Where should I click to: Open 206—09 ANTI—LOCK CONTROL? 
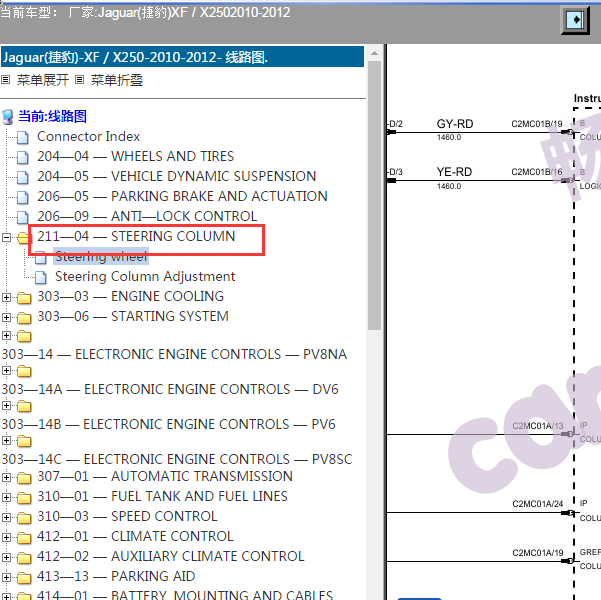[x=147, y=216]
